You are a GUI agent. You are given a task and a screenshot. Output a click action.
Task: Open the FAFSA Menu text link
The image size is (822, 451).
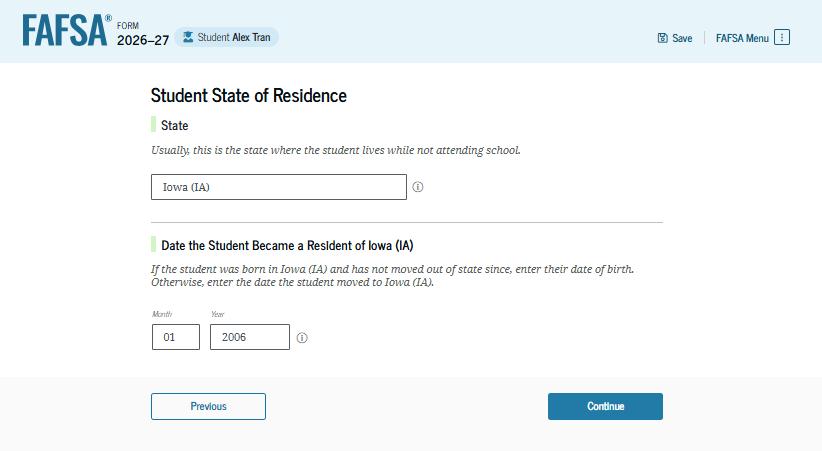742,38
